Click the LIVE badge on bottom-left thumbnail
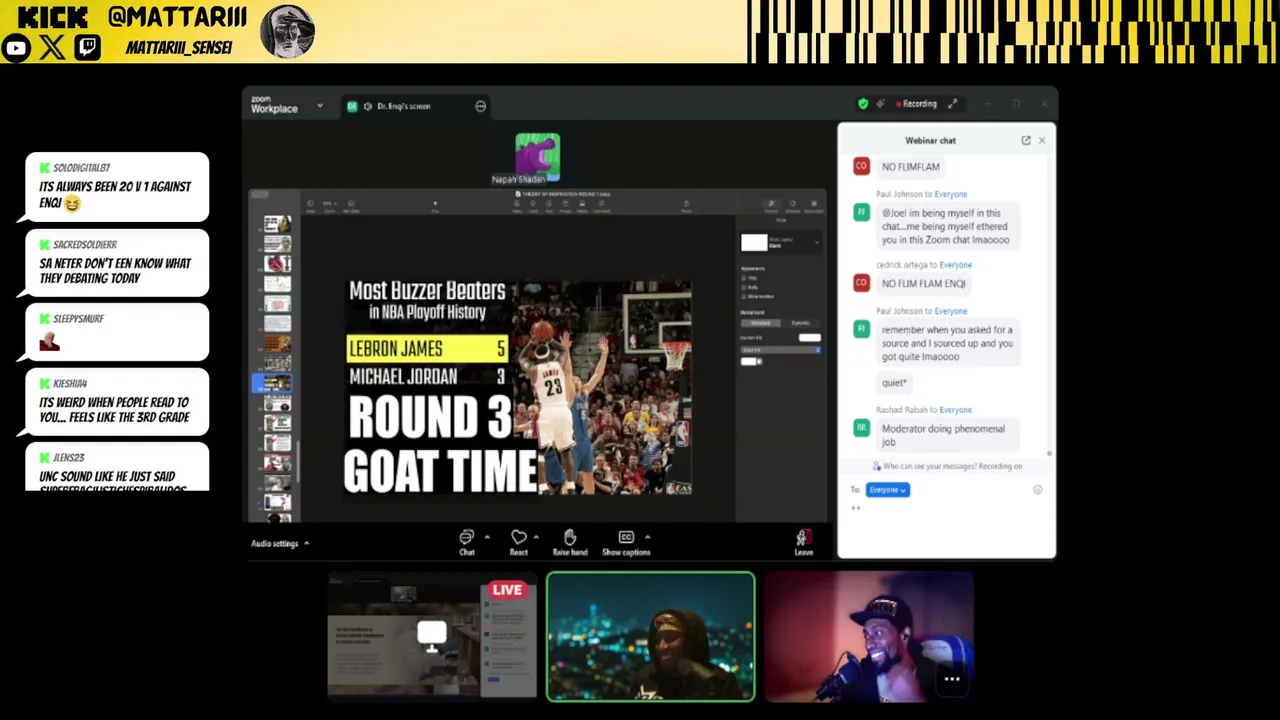Viewport: 1280px width, 720px height. 507,590
